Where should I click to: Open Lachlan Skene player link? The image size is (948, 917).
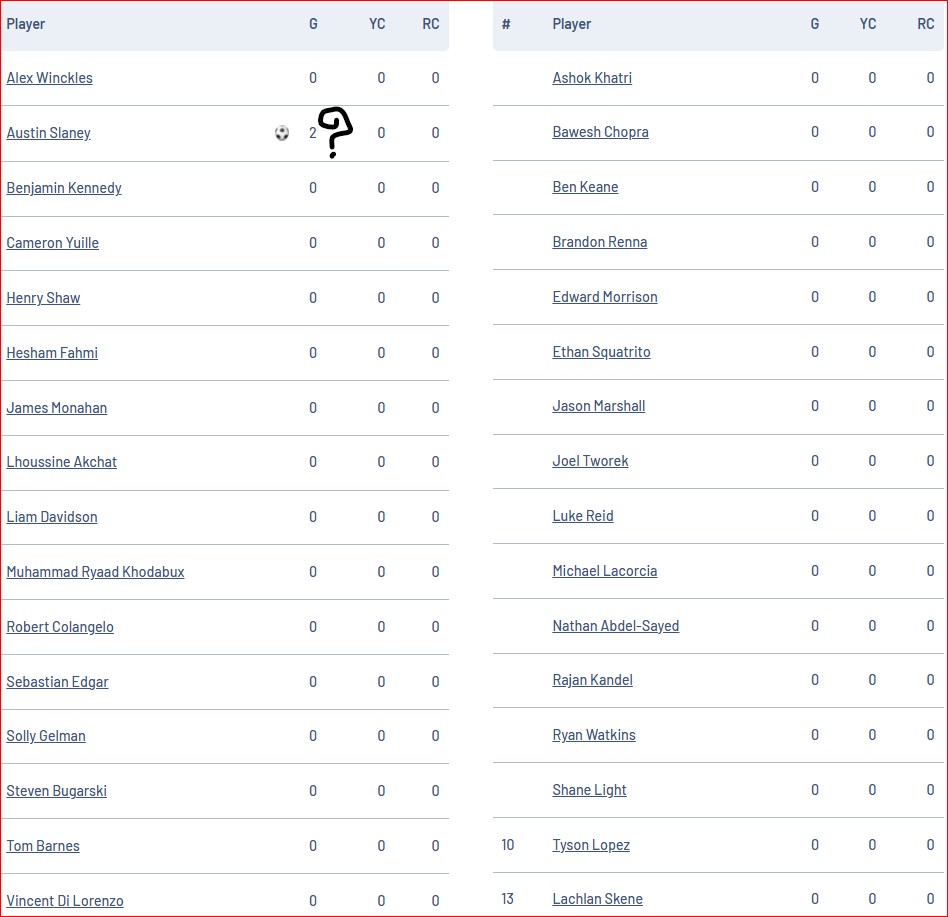[x=597, y=899]
